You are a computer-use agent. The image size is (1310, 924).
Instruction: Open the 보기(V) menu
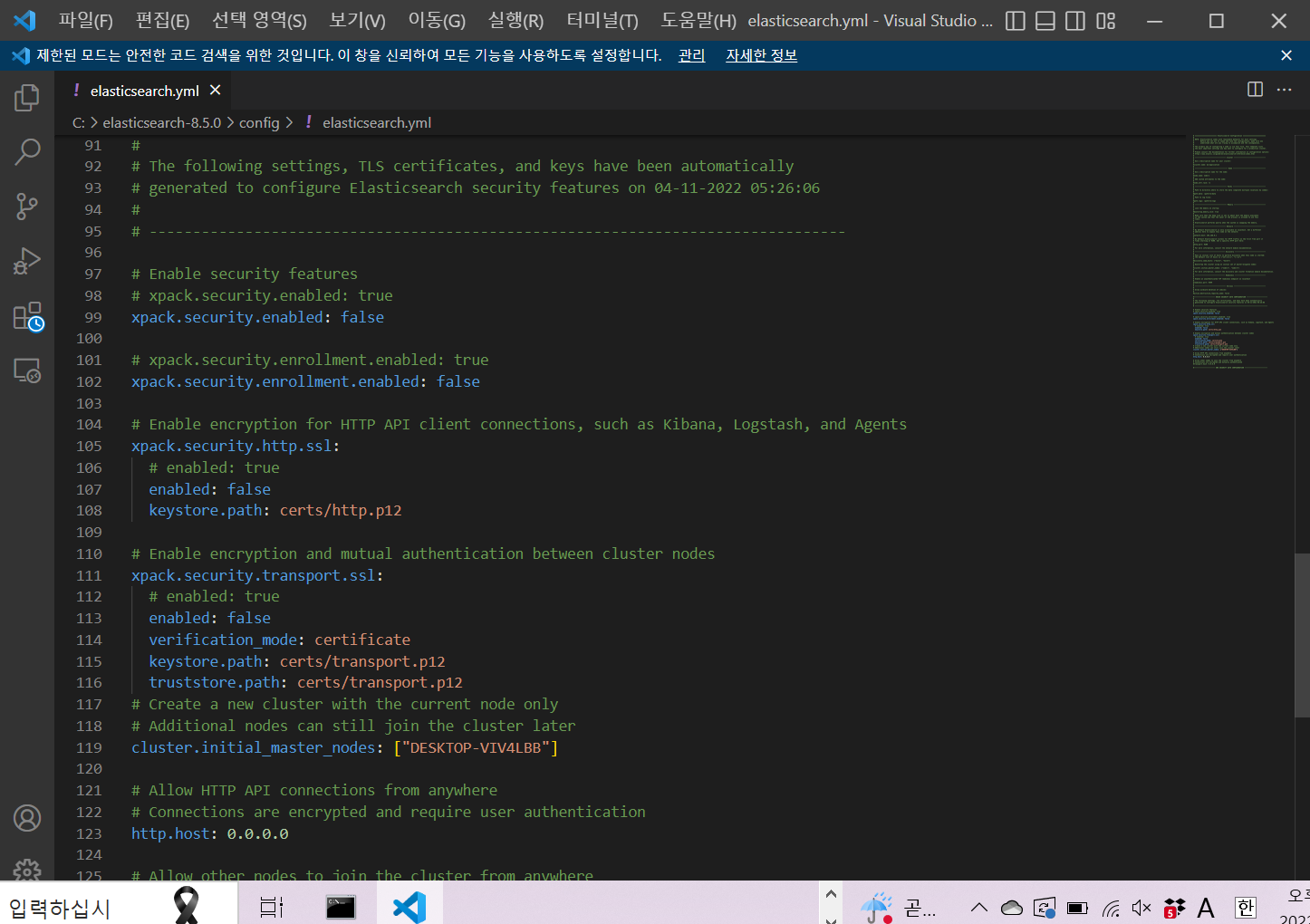click(x=357, y=20)
